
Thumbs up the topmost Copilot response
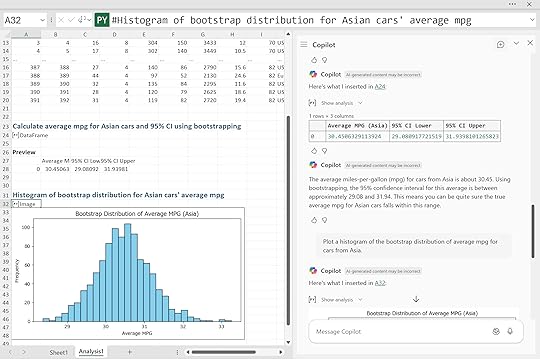314,60
